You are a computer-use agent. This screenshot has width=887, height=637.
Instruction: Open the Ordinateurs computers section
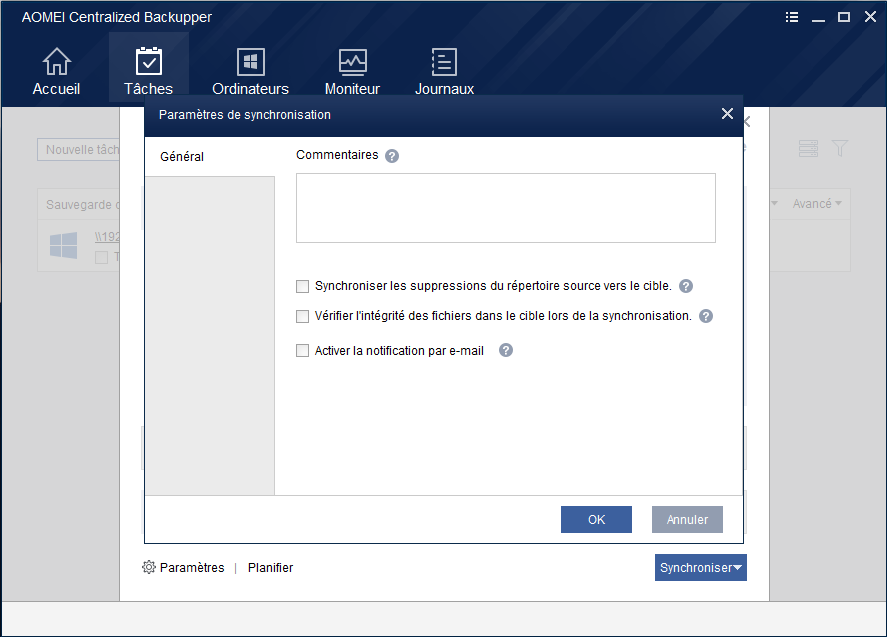click(251, 71)
